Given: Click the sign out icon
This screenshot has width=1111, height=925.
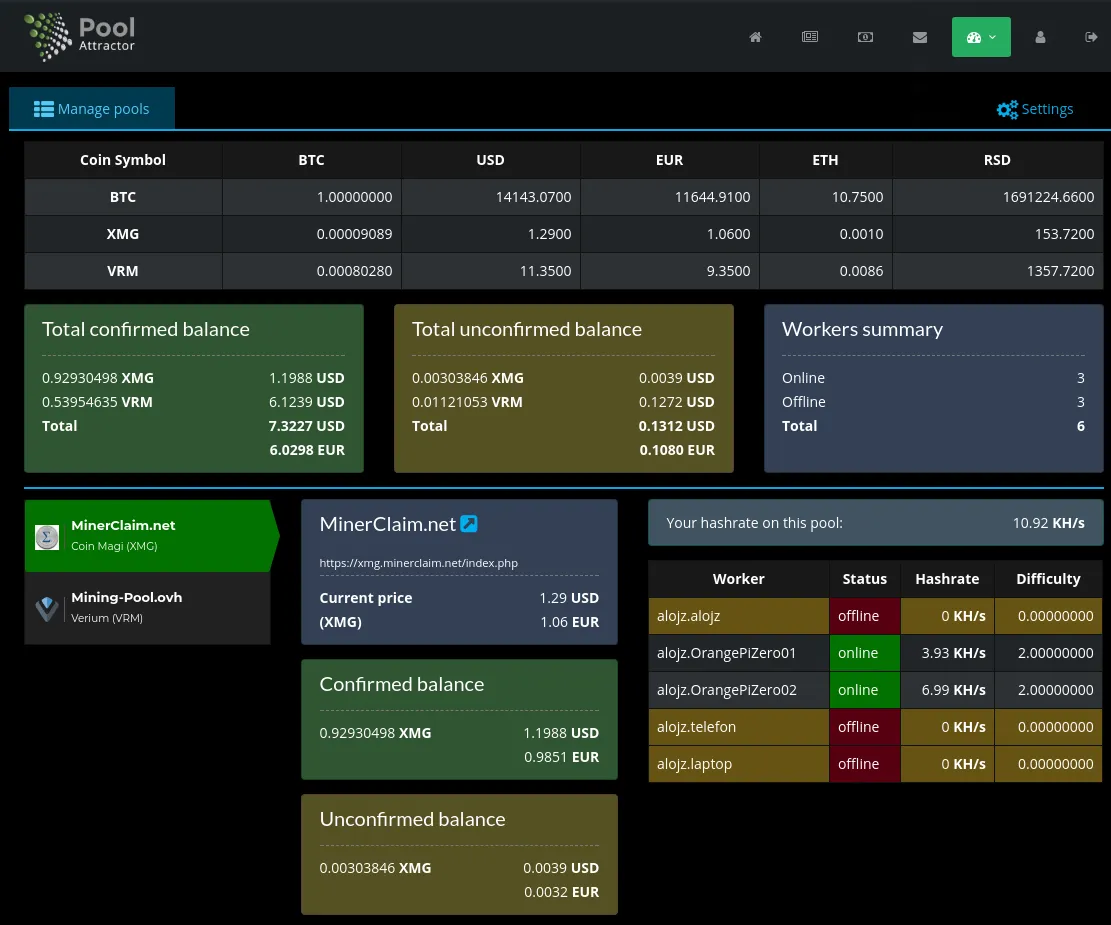Looking at the screenshot, I should tap(1091, 37).
